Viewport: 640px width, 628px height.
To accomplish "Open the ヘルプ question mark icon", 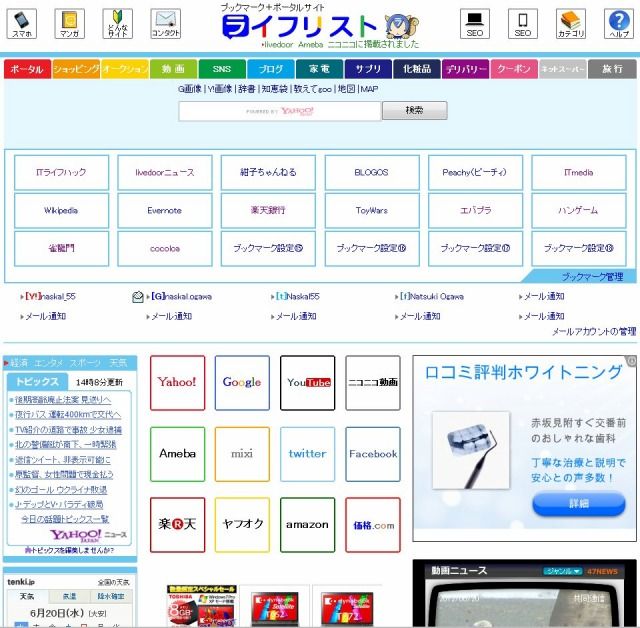I will (619, 24).
